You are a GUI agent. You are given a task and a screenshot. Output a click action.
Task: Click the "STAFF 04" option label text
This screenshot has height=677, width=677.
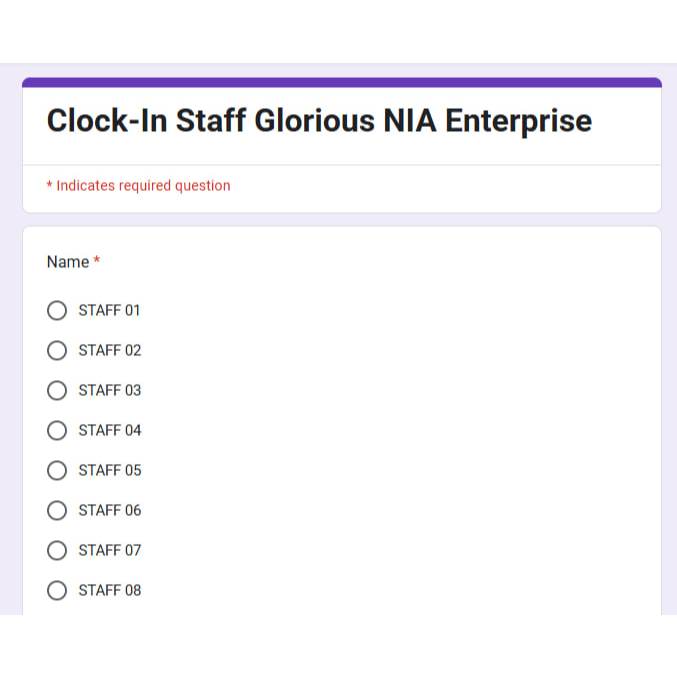click(109, 430)
